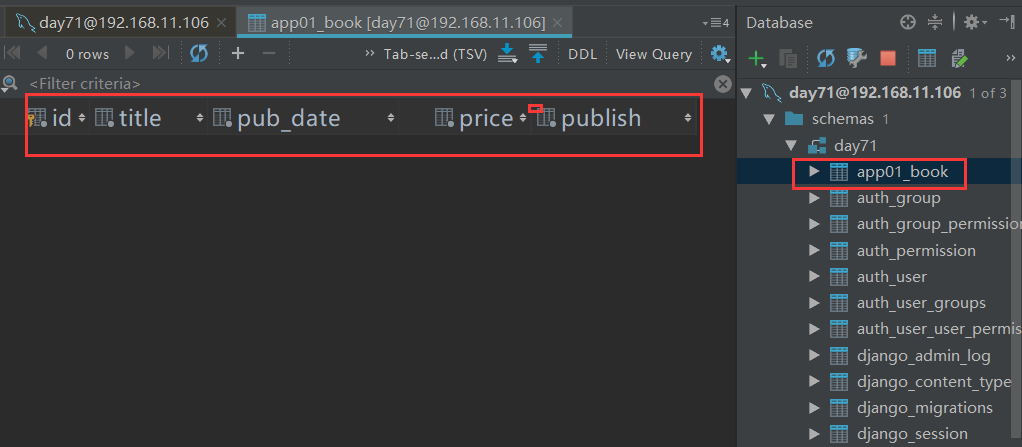Screen dimensions: 1022x447
Task: Click the Dump Data download icon
Action: tap(507, 54)
